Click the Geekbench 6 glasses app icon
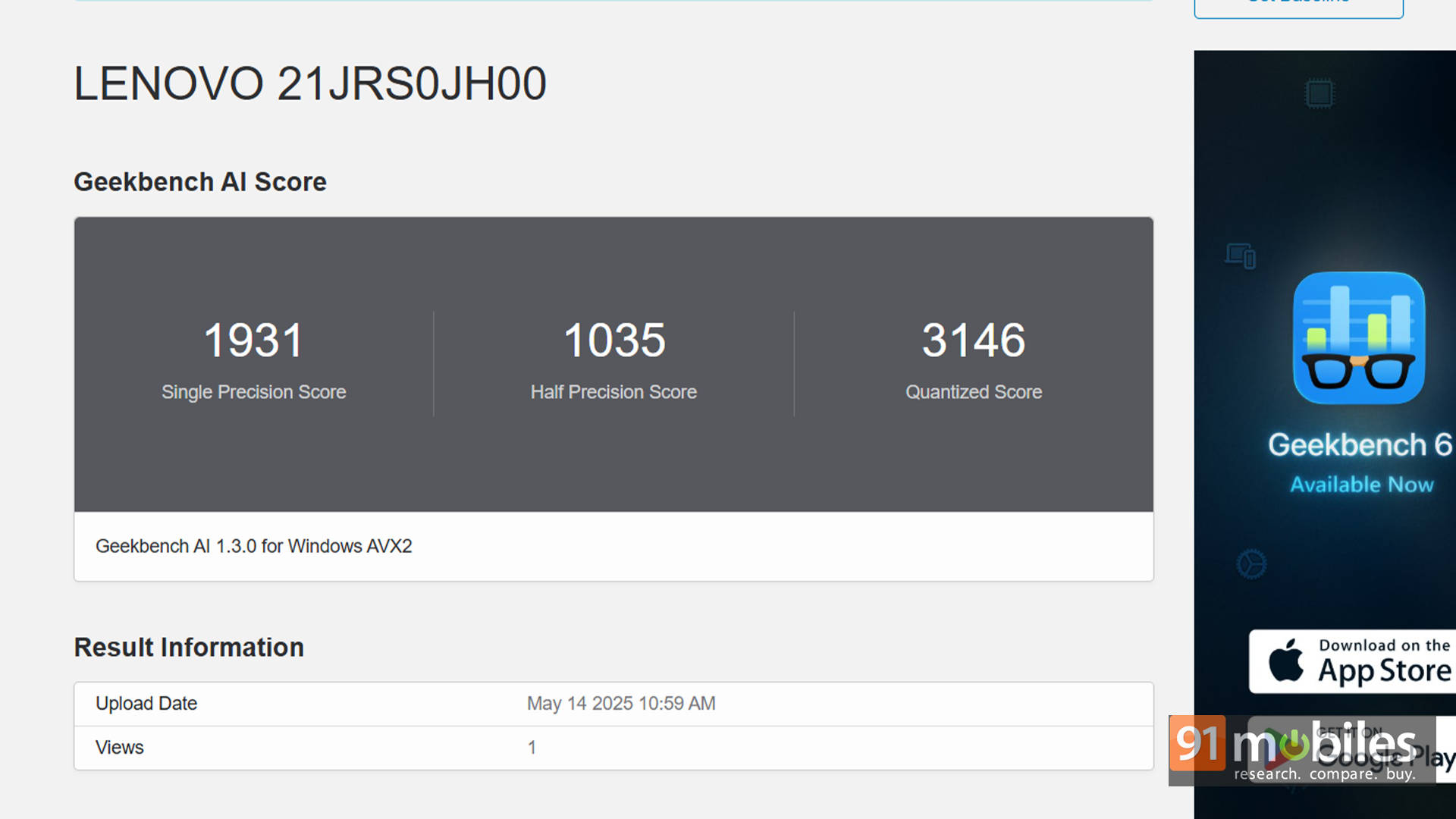Image resolution: width=1456 pixels, height=819 pixels. click(x=1358, y=337)
